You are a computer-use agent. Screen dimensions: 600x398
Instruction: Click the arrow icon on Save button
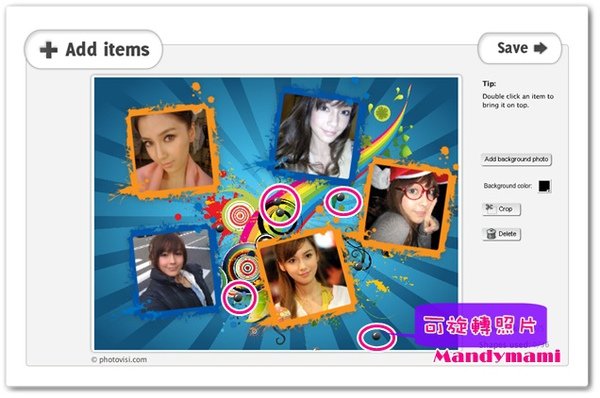point(540,48)
